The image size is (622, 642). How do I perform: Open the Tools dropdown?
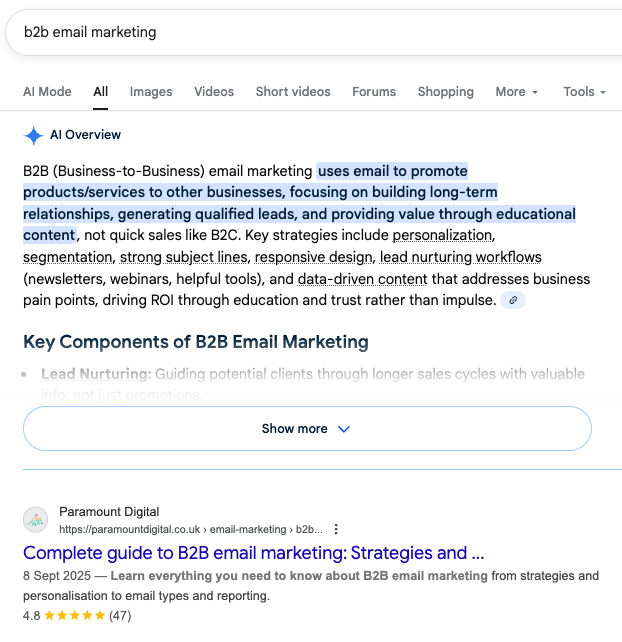584,91
